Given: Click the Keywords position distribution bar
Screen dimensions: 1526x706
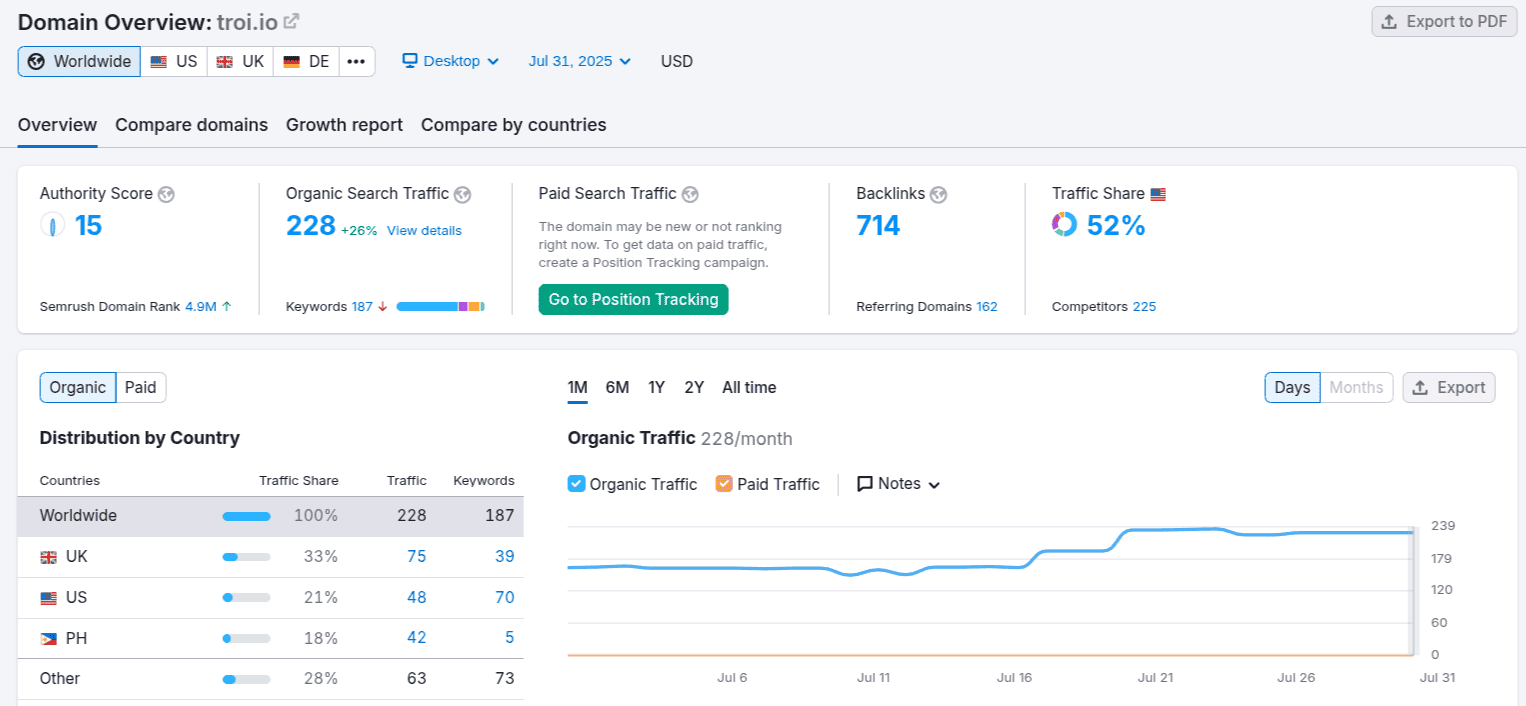Looking at the screenshot, I should point(441,307).
